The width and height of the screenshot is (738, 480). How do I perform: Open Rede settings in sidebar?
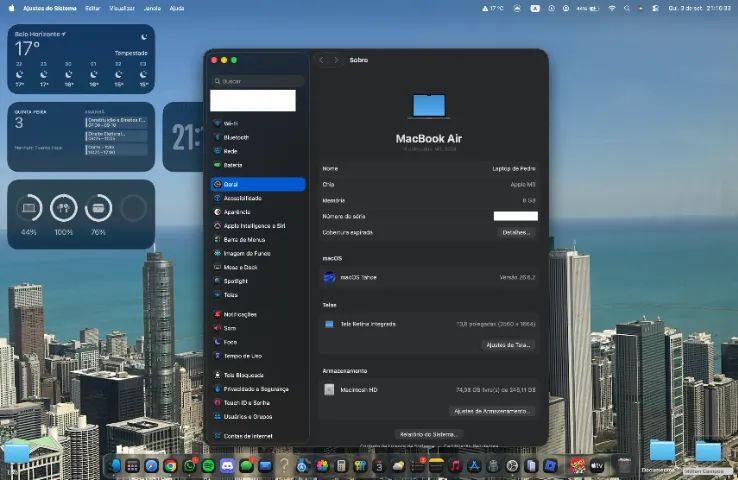coord(257,151)
